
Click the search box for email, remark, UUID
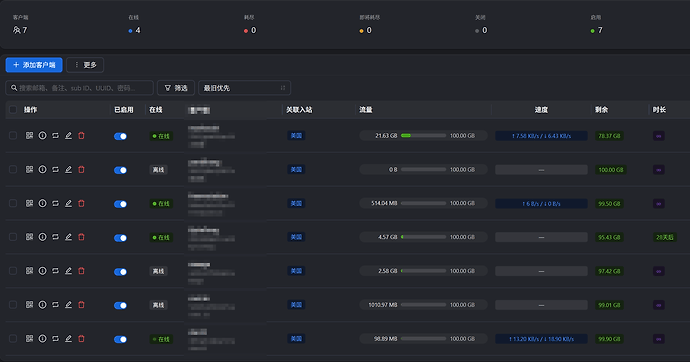coord(80,88)
